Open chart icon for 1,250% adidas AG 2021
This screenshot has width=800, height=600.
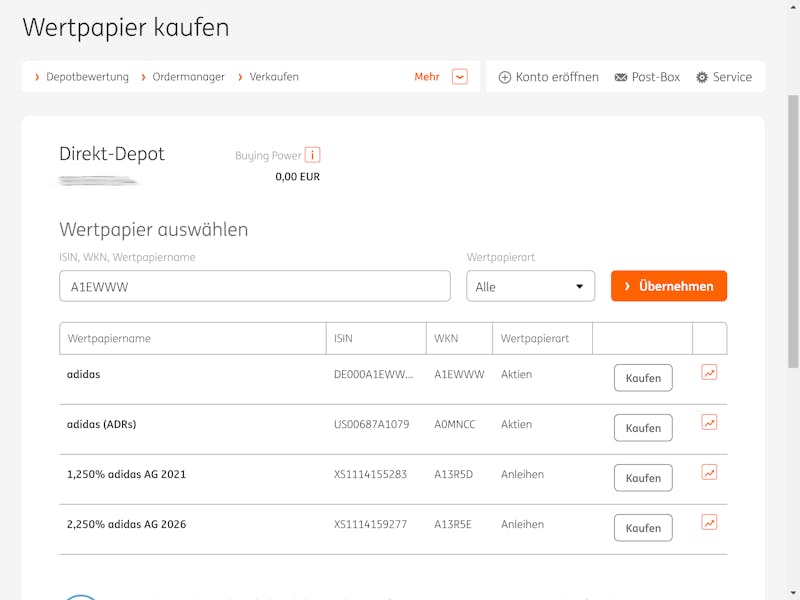tap(709, 472)
